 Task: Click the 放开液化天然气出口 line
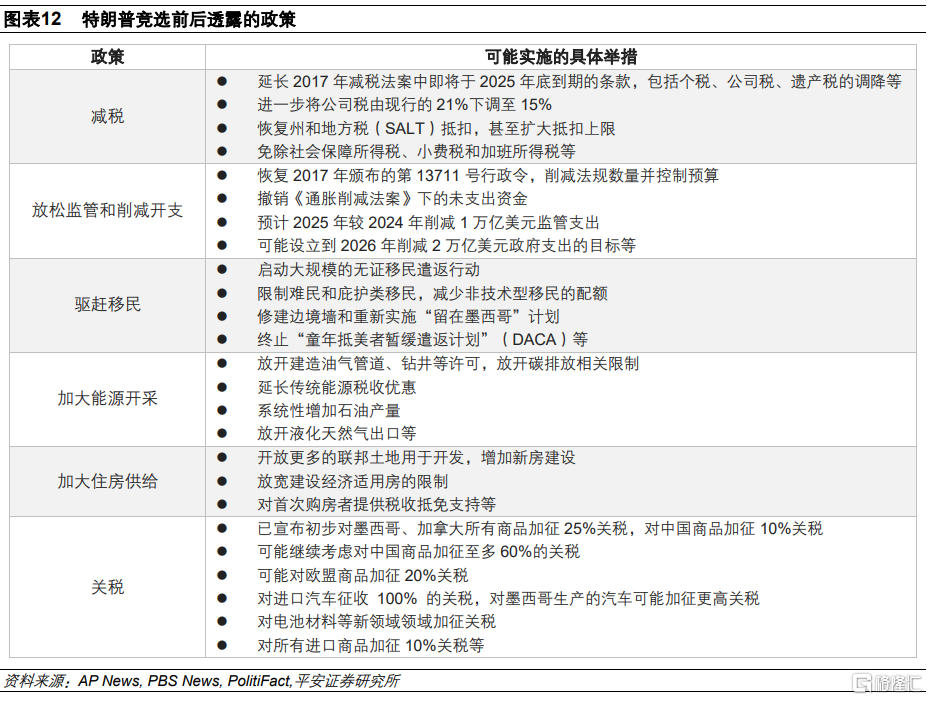click(336, 434)
